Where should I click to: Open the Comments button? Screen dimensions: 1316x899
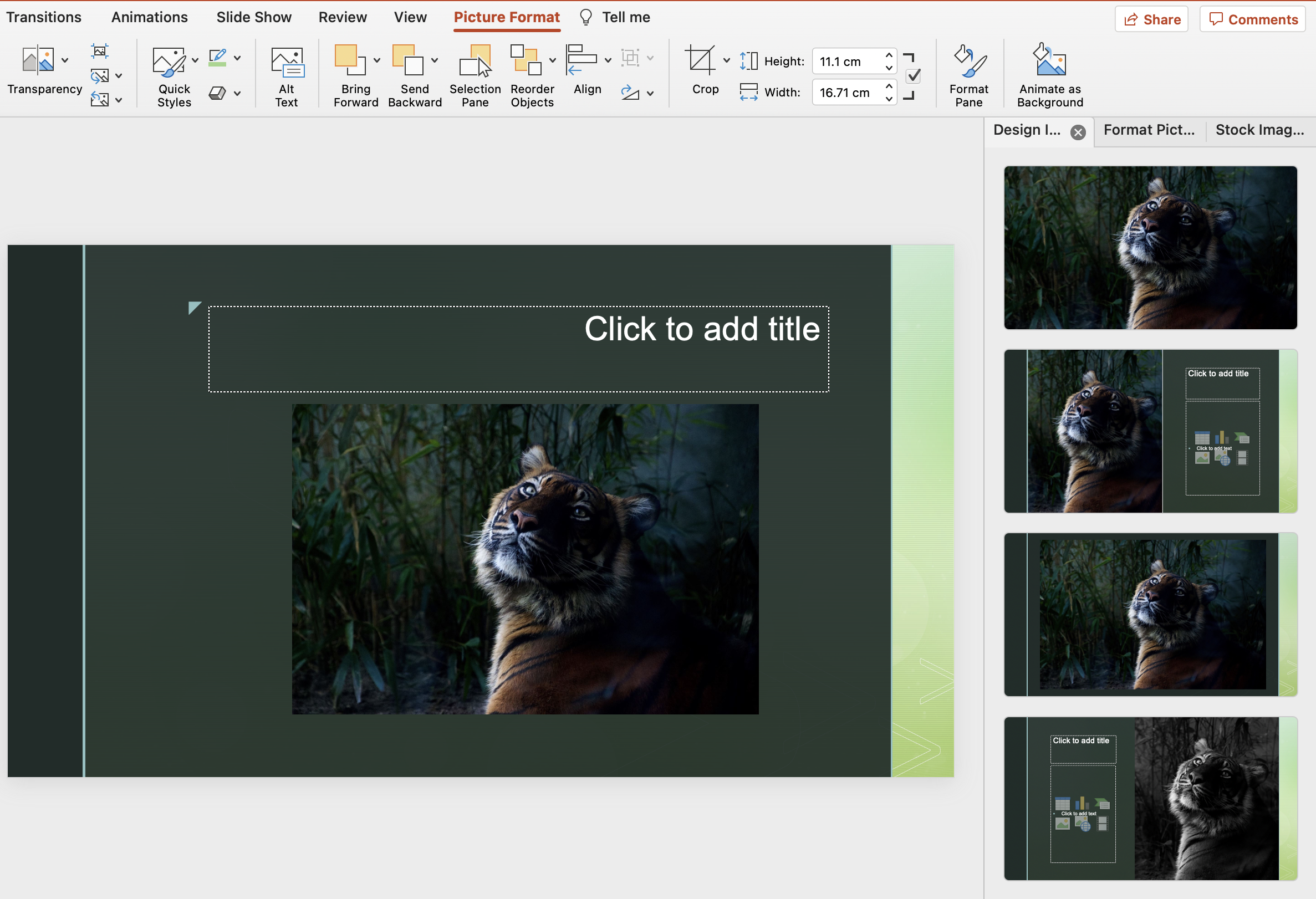(x=1253, y=19)
